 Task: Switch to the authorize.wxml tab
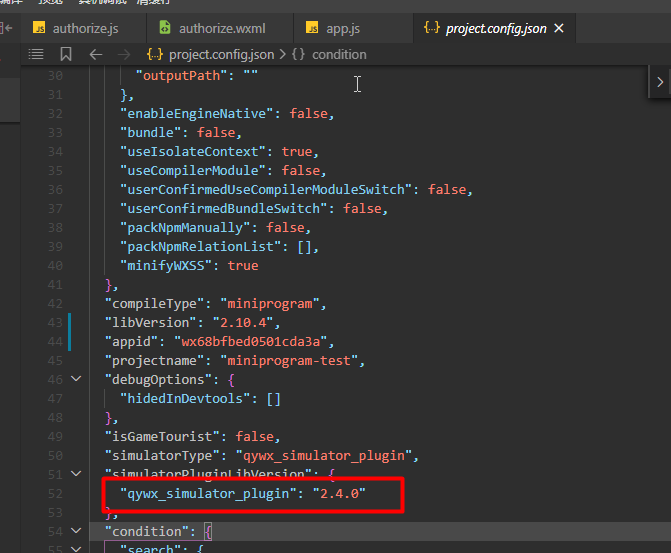point(220,28)
